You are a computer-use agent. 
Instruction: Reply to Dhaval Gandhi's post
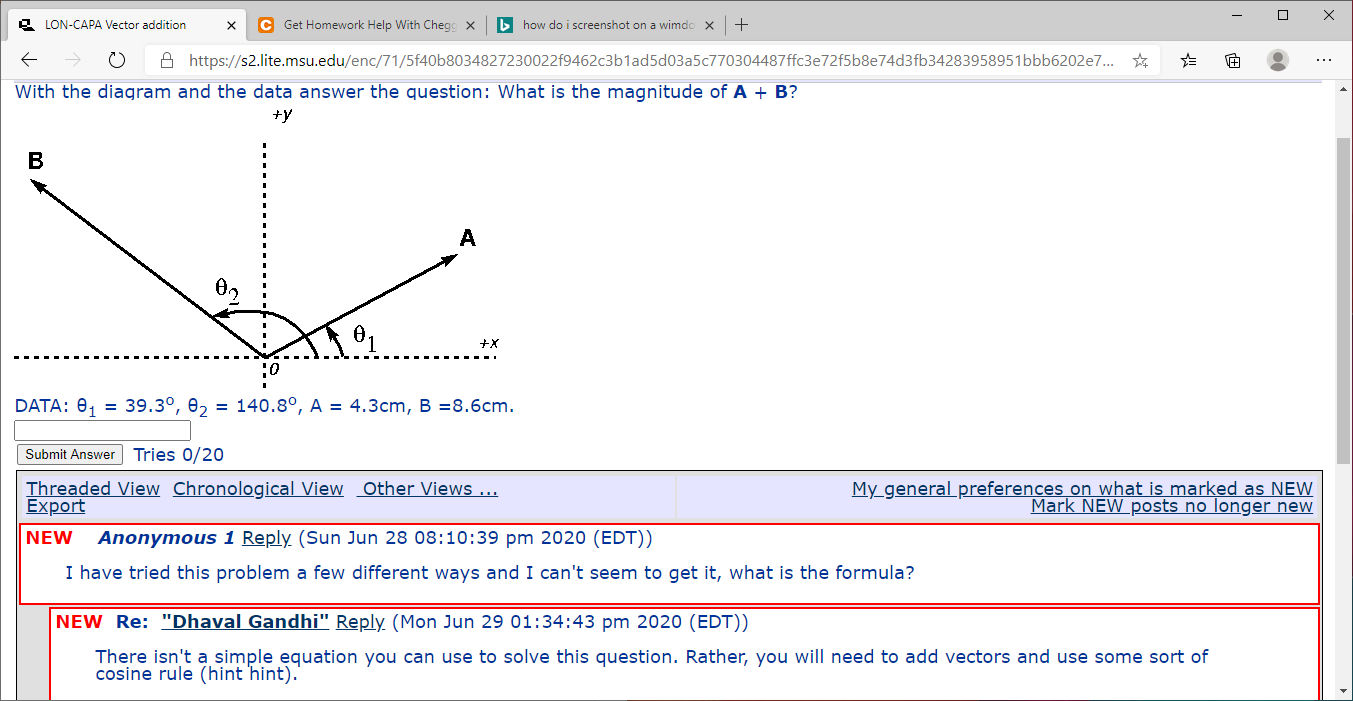(360, 622)
